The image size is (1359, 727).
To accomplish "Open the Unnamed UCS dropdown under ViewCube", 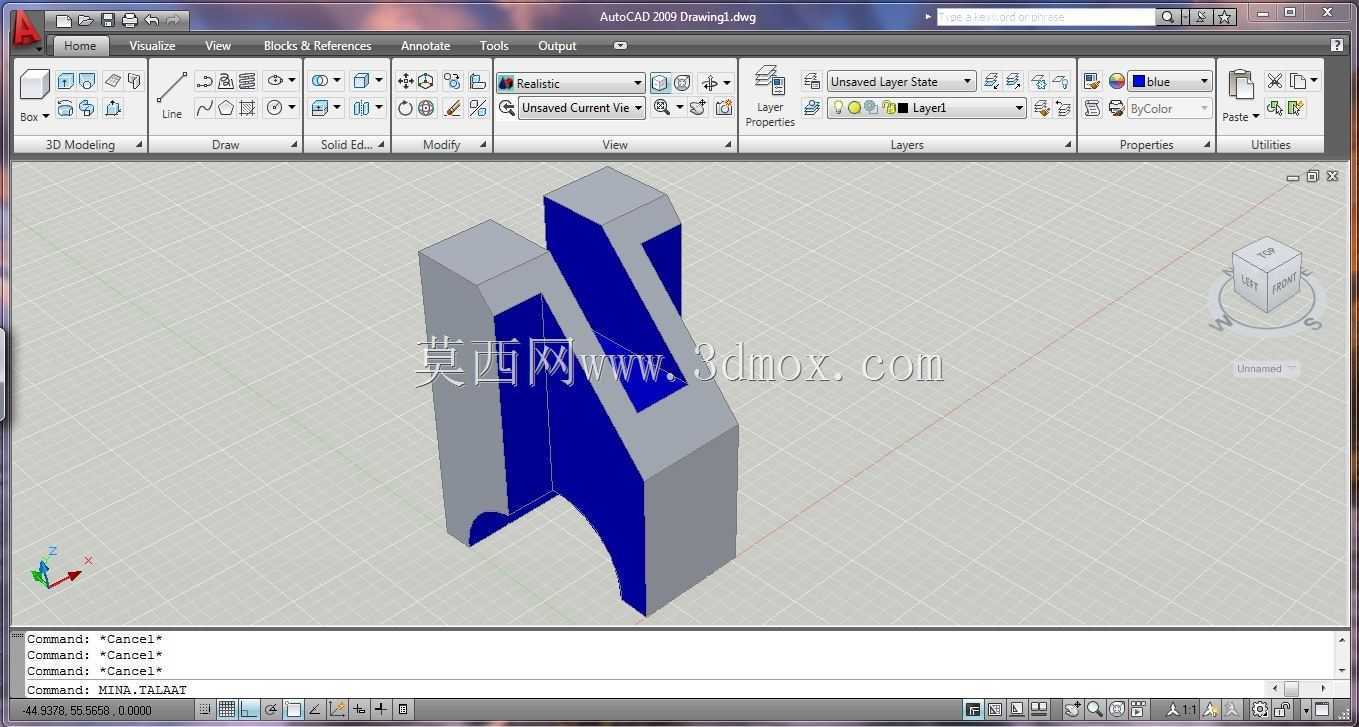I will [x=1266, y=369].
